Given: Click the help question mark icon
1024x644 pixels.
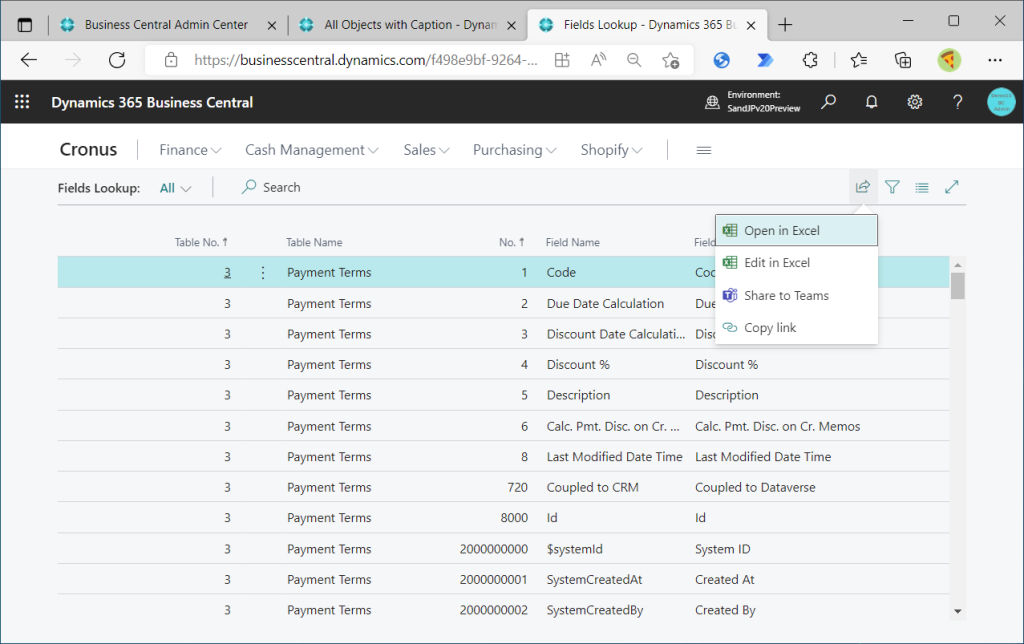Looking at the screenshot, I should tap(957, 102).
